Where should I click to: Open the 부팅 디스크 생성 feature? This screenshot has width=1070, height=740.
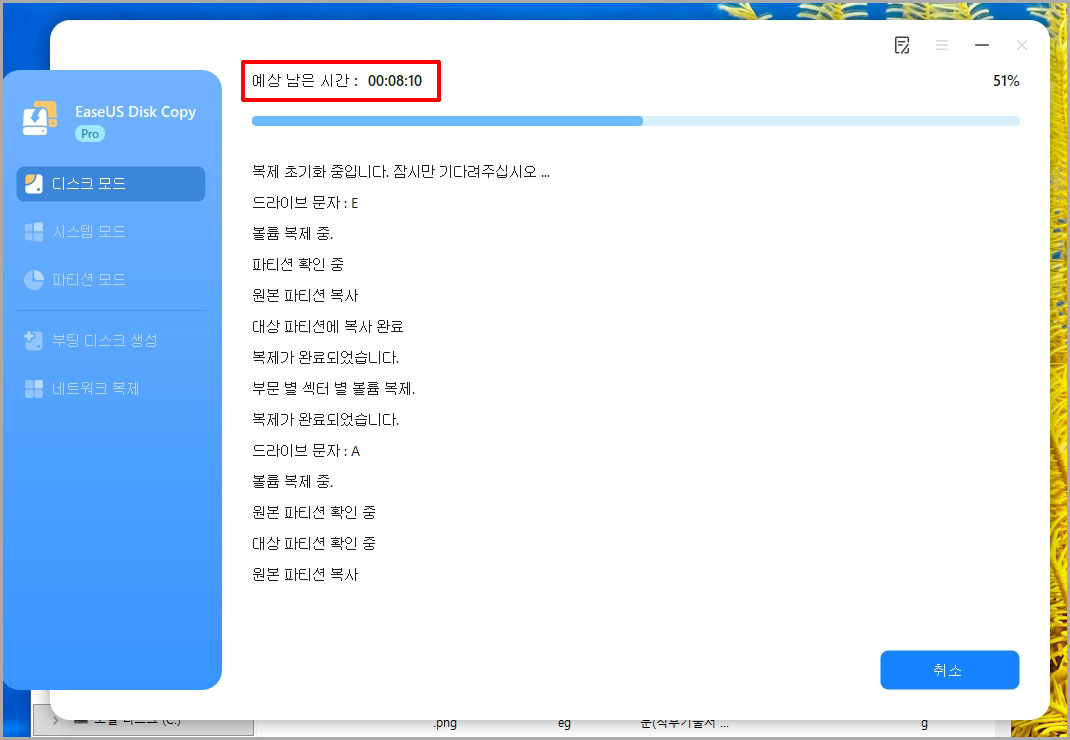coord(110,339)
